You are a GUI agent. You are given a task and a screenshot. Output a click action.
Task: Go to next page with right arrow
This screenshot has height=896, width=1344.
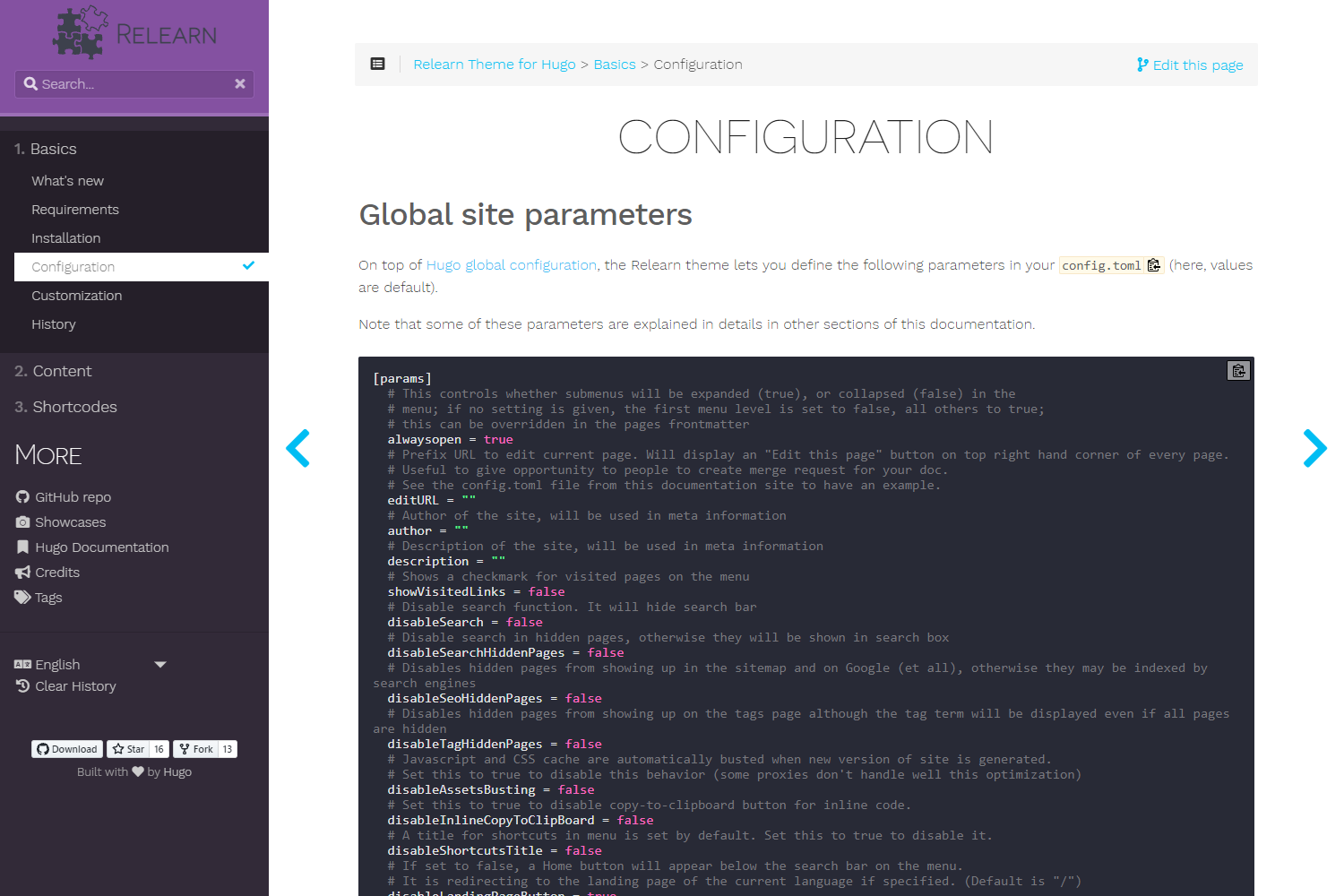coord(1314,448)
